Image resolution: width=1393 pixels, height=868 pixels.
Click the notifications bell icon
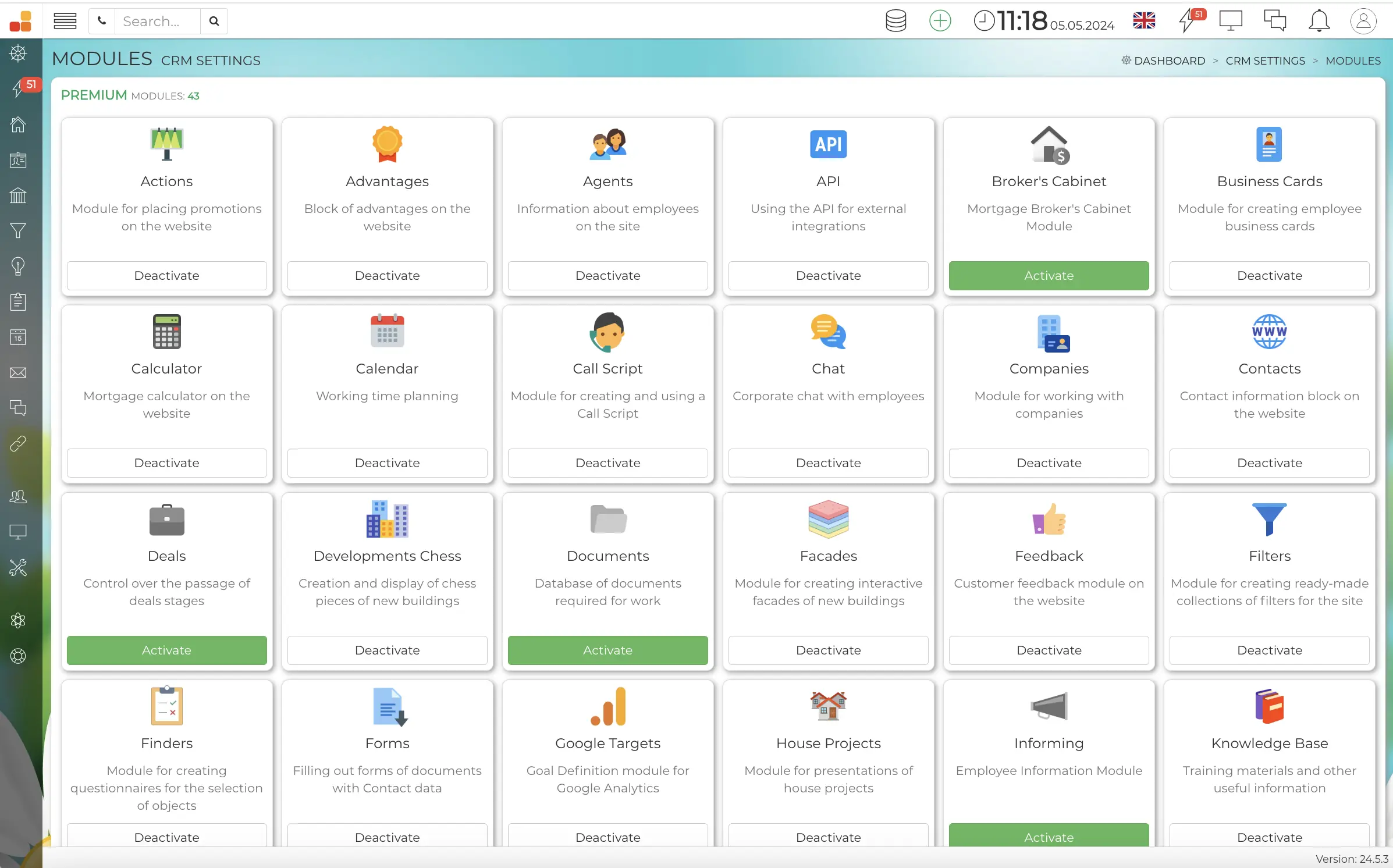pos(1320,20)
